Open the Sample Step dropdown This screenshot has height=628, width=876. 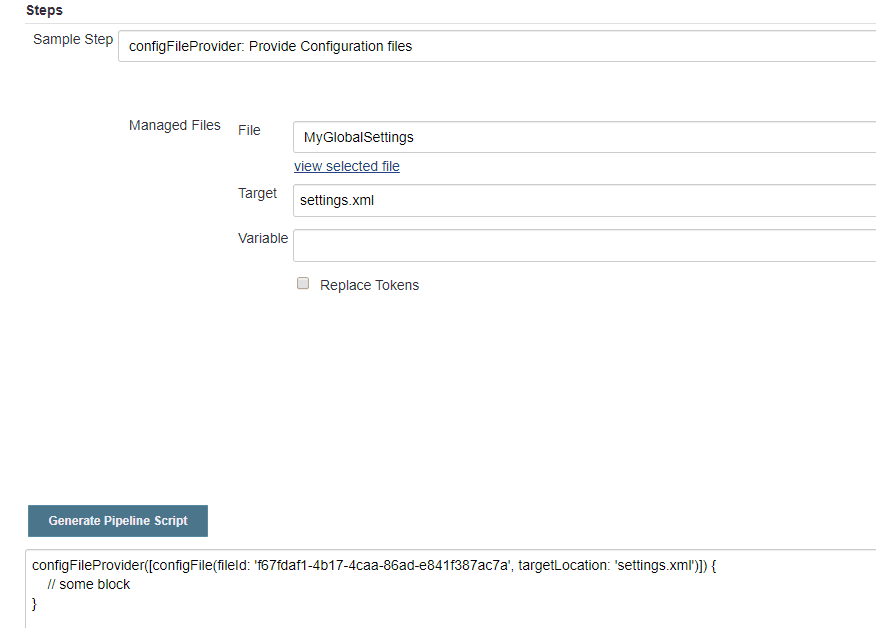click(496, 46)
